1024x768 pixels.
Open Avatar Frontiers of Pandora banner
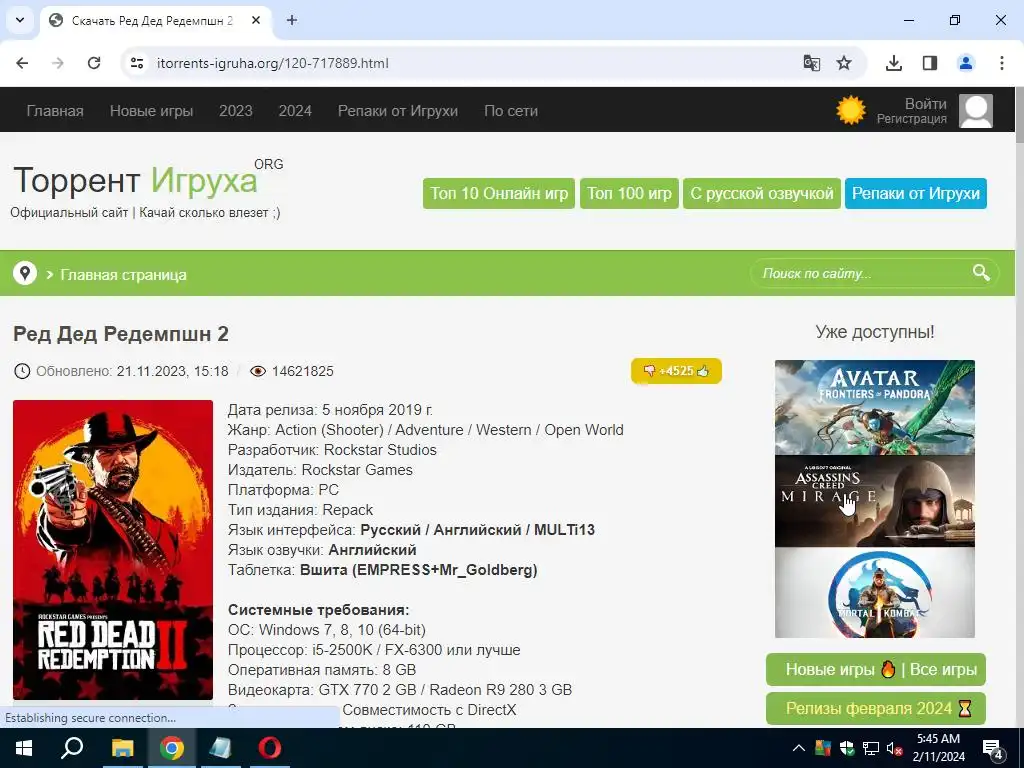pyautogui.click(x=874, y=407)
